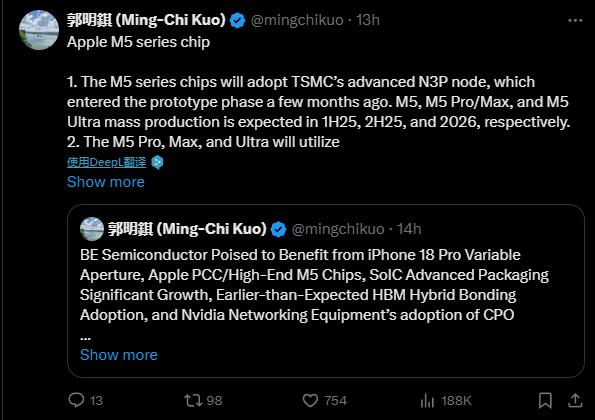Expand quoted post with Show more
The height and width of the screenshot is (420, 595).
point(119,355)
